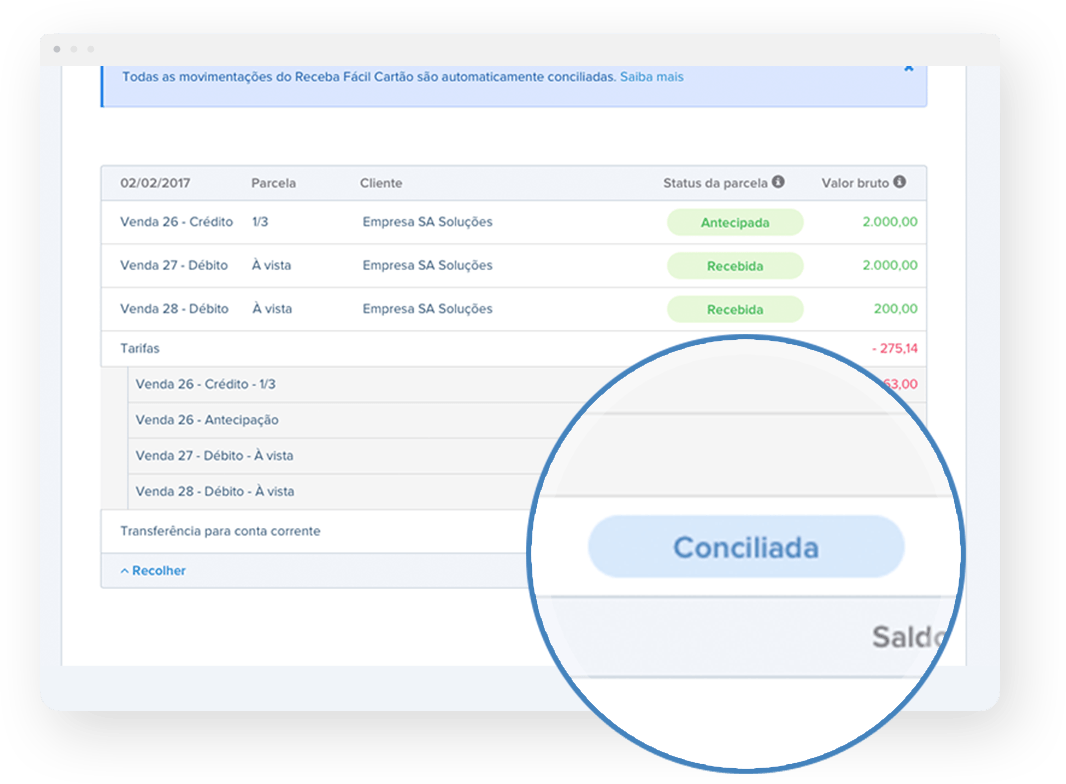The width and height of the screenshot is (1066, 784).
Task: Select Venda 26 - Crédito row label
Action: coord(176,222)
